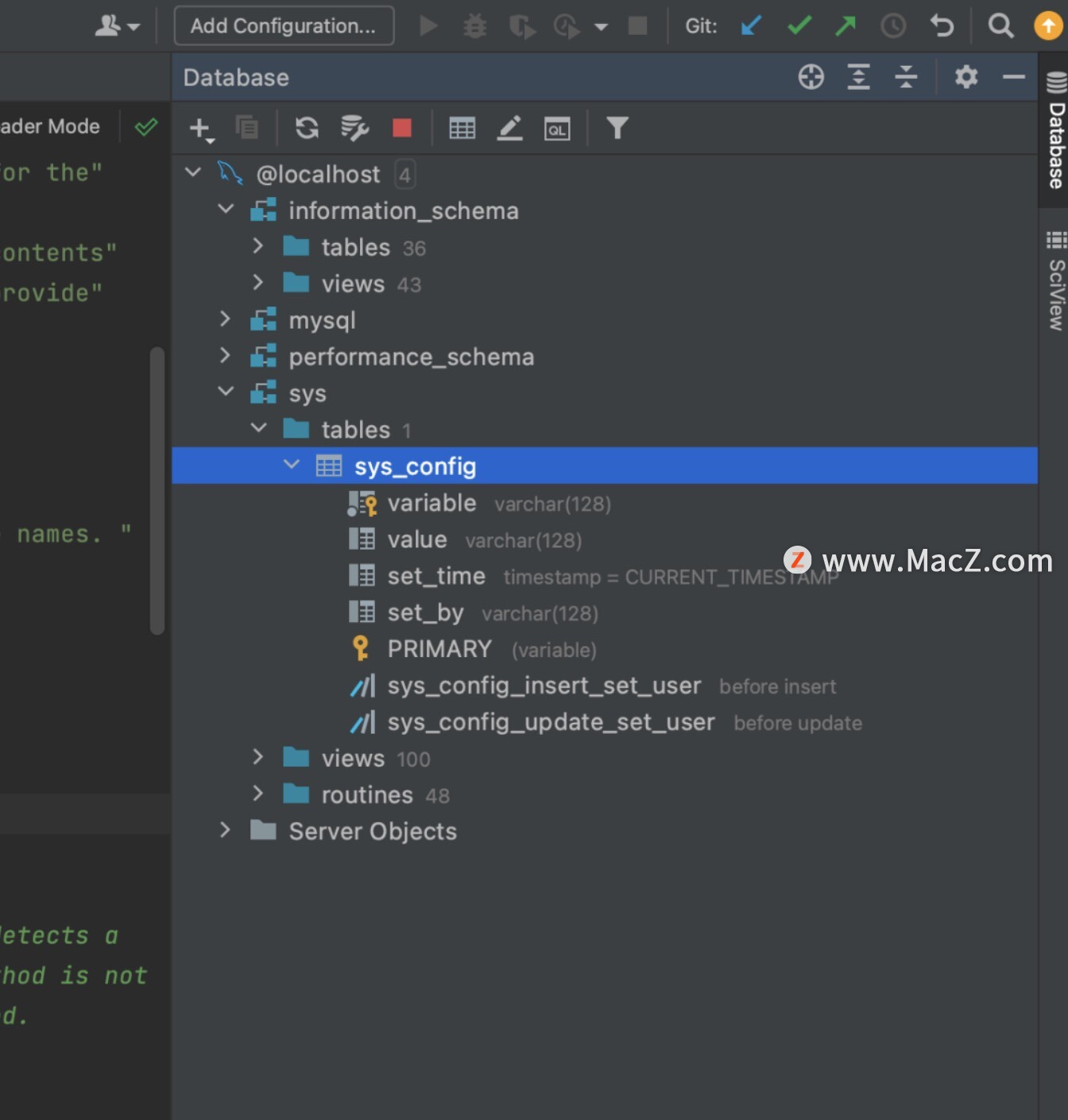
Task: Show Git history clock icon
Action: (x=893, y=26)
